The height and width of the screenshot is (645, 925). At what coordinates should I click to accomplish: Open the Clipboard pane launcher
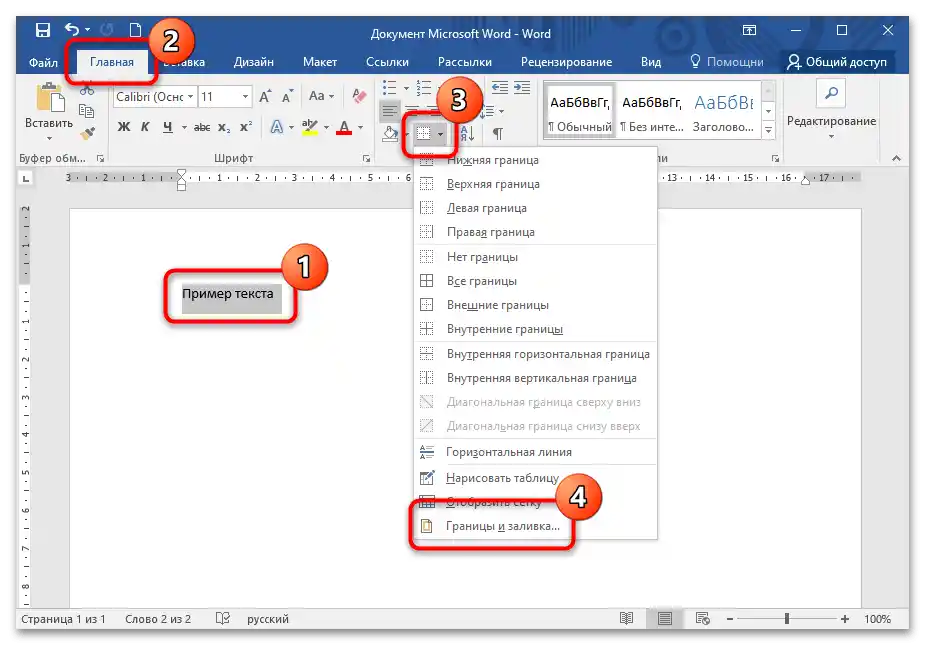[x=100, y=158]
